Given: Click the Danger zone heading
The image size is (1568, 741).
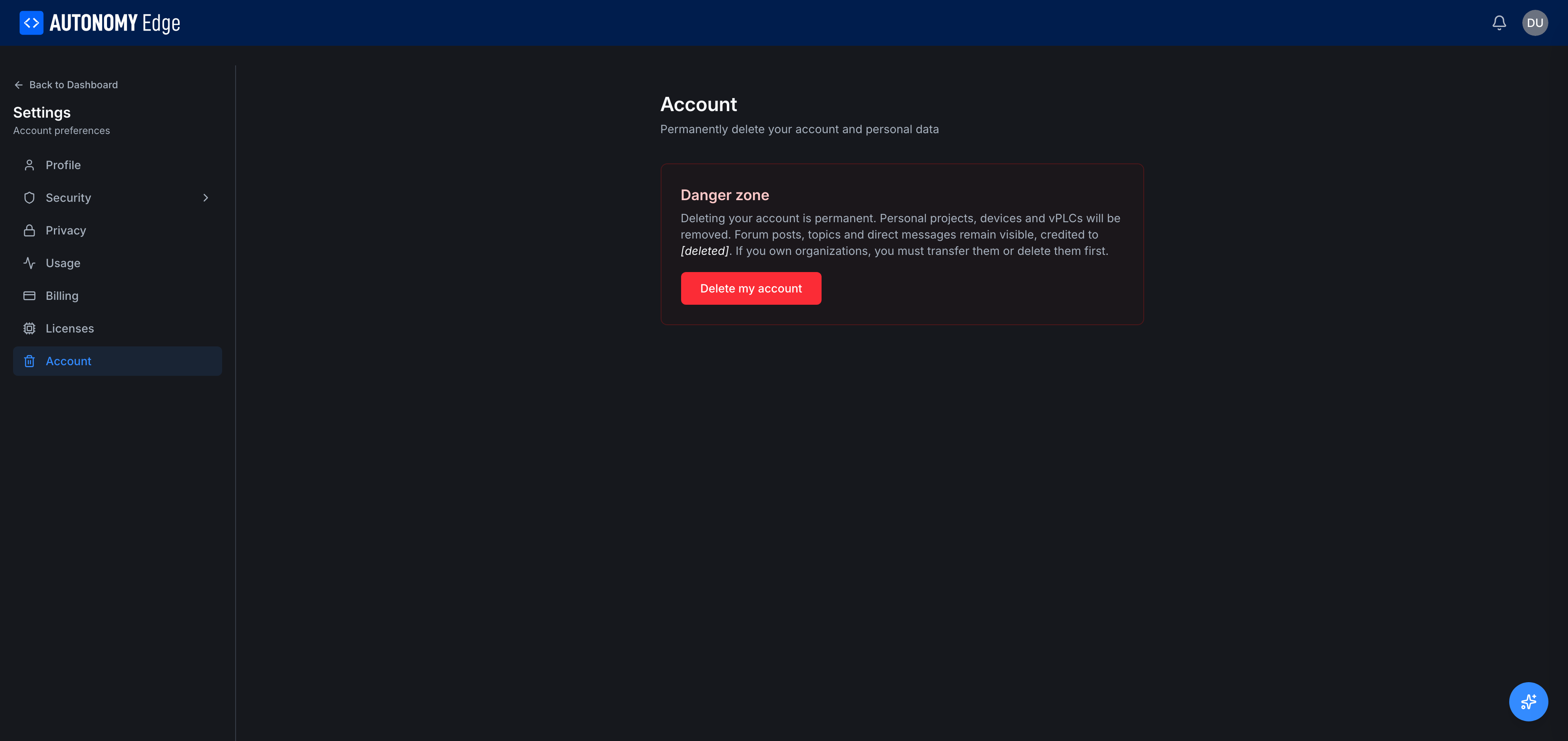Looking at the screenshot, I should [x=724, y=195].
